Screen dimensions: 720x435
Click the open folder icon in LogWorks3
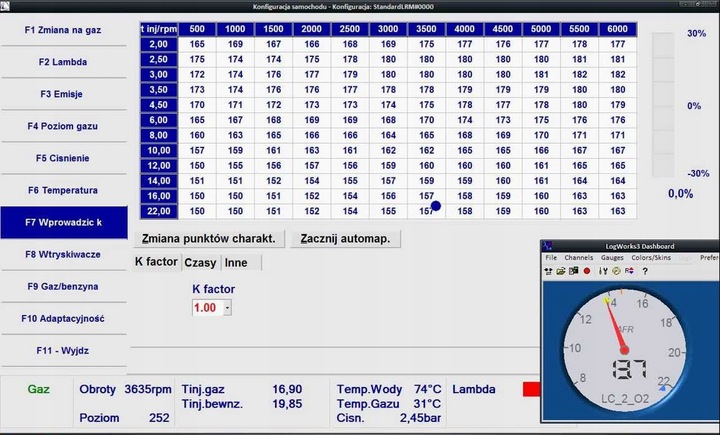click(x=561, y=271)
